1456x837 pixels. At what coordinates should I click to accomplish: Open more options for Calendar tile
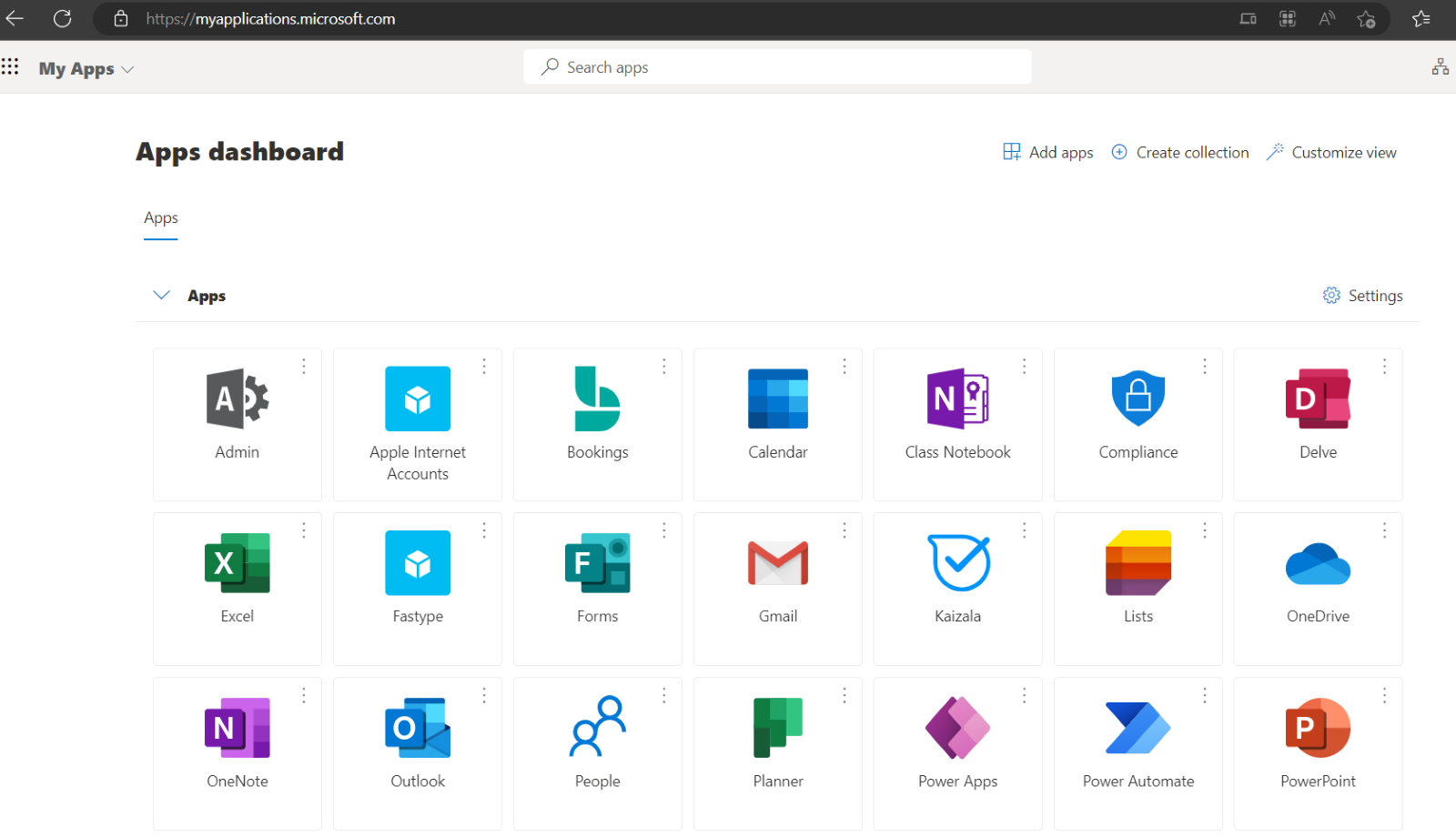(x=844, y=366)
